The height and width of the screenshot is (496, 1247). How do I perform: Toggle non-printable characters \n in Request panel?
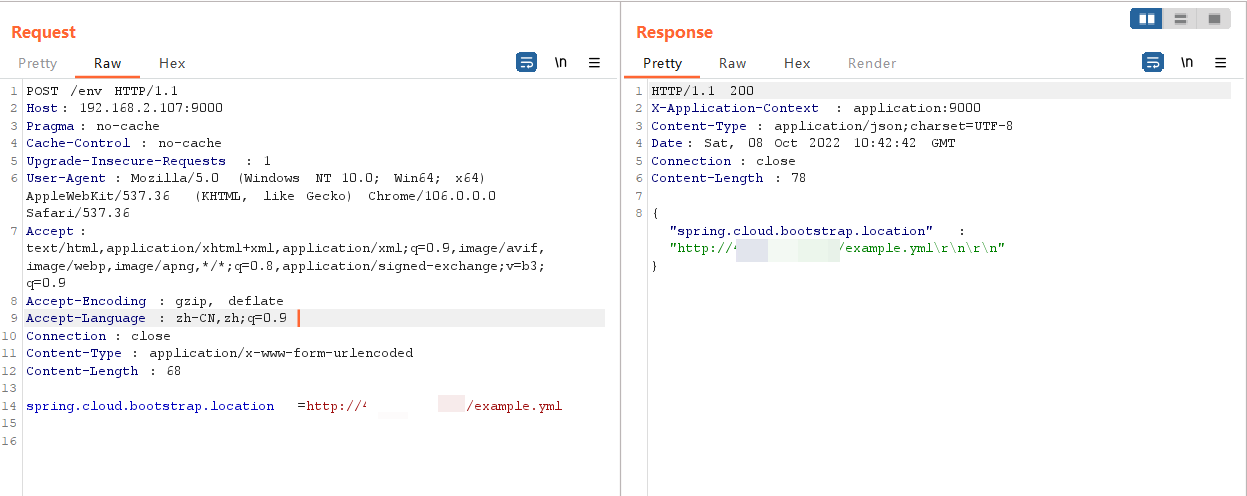tap(561, 63)
